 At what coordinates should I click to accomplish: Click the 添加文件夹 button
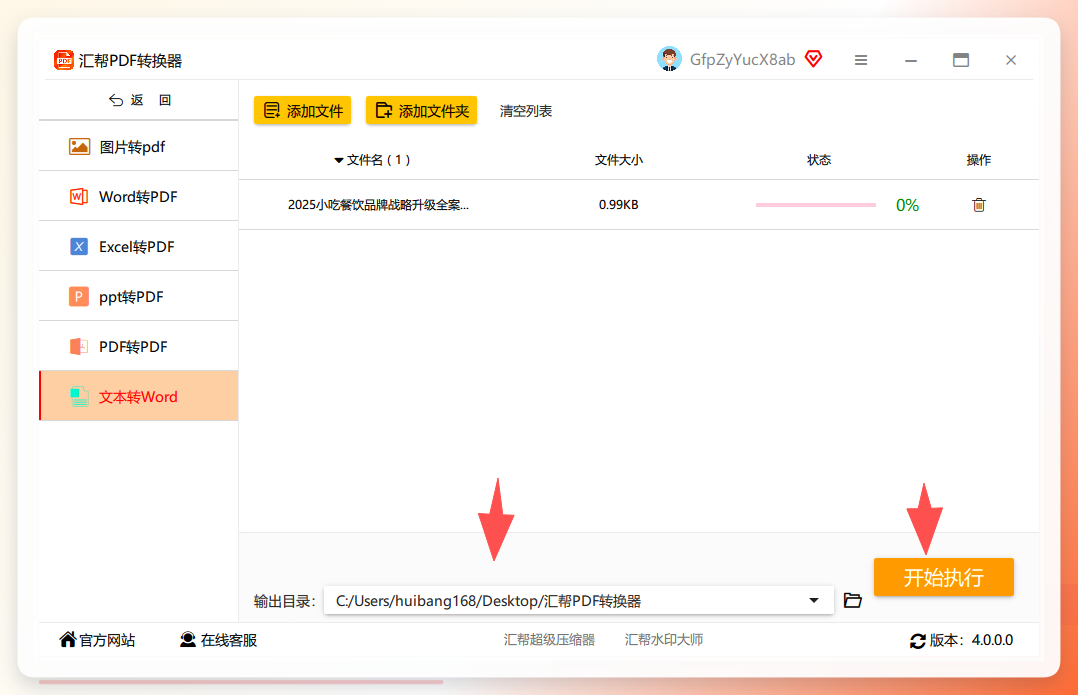421,111
